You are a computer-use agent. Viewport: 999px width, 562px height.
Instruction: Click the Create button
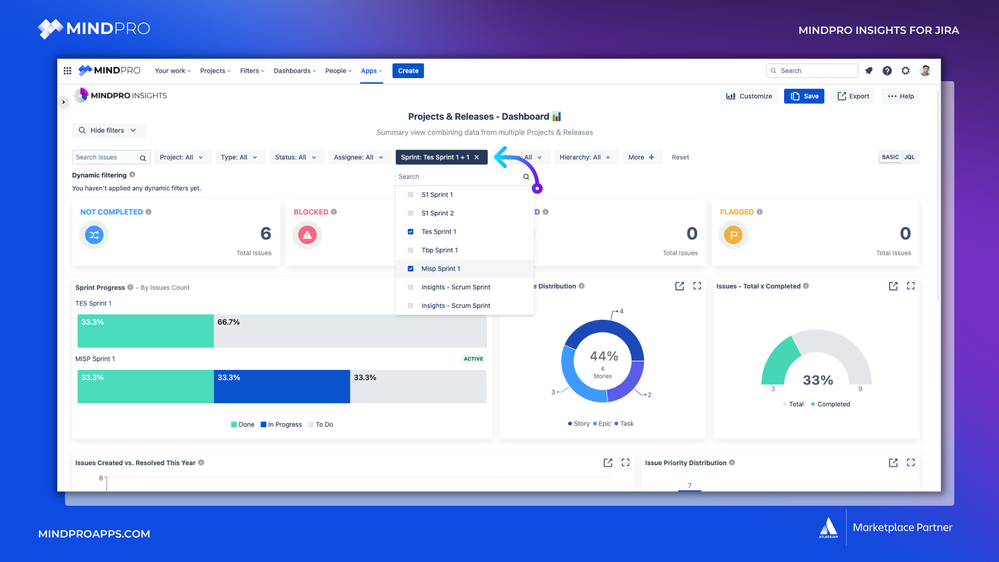pos(408,71)
